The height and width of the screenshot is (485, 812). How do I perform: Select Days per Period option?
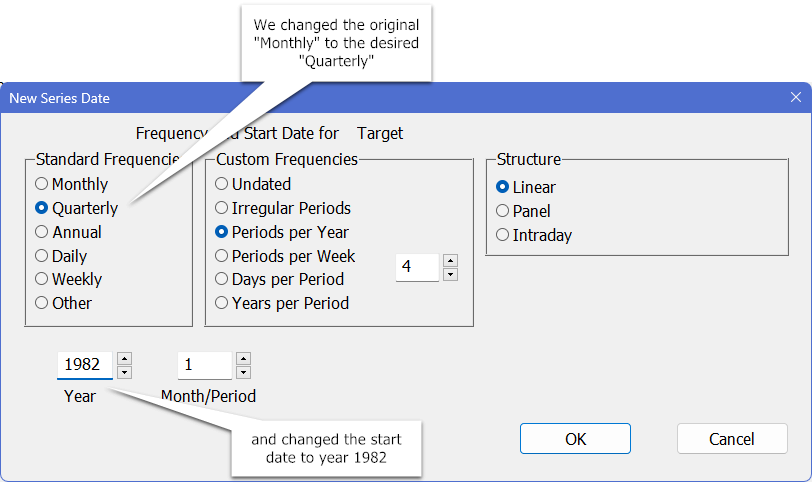click(222, 279)
